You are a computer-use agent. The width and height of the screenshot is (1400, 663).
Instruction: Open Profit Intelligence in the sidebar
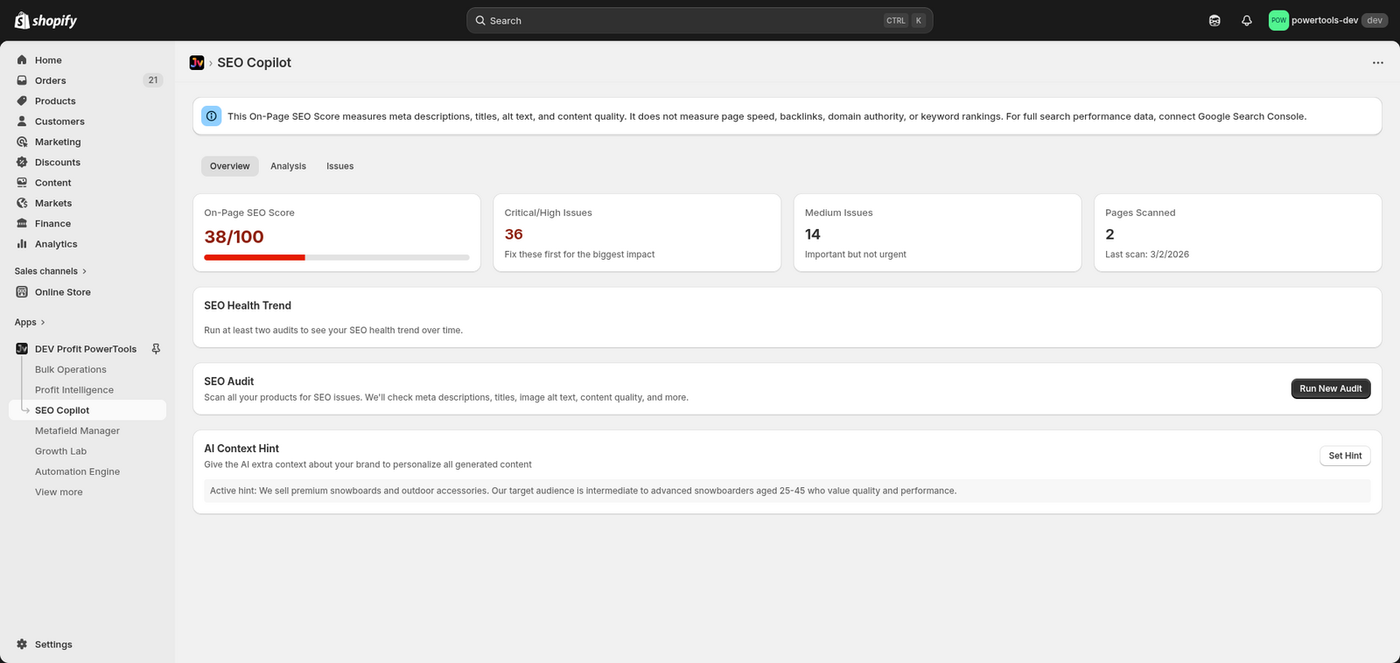(x=74, y=390)
